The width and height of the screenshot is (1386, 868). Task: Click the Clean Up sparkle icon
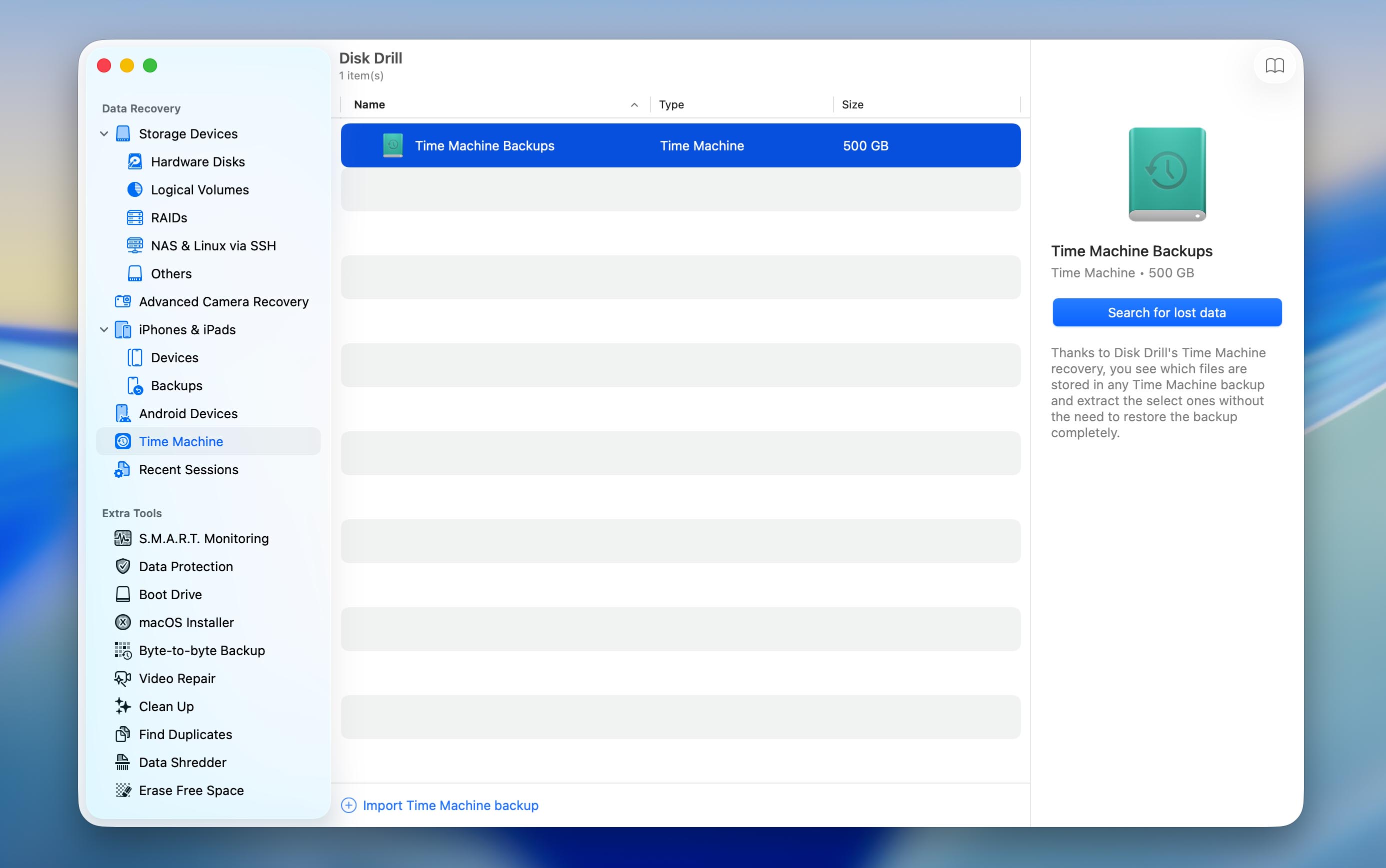[x=123, y=706]
